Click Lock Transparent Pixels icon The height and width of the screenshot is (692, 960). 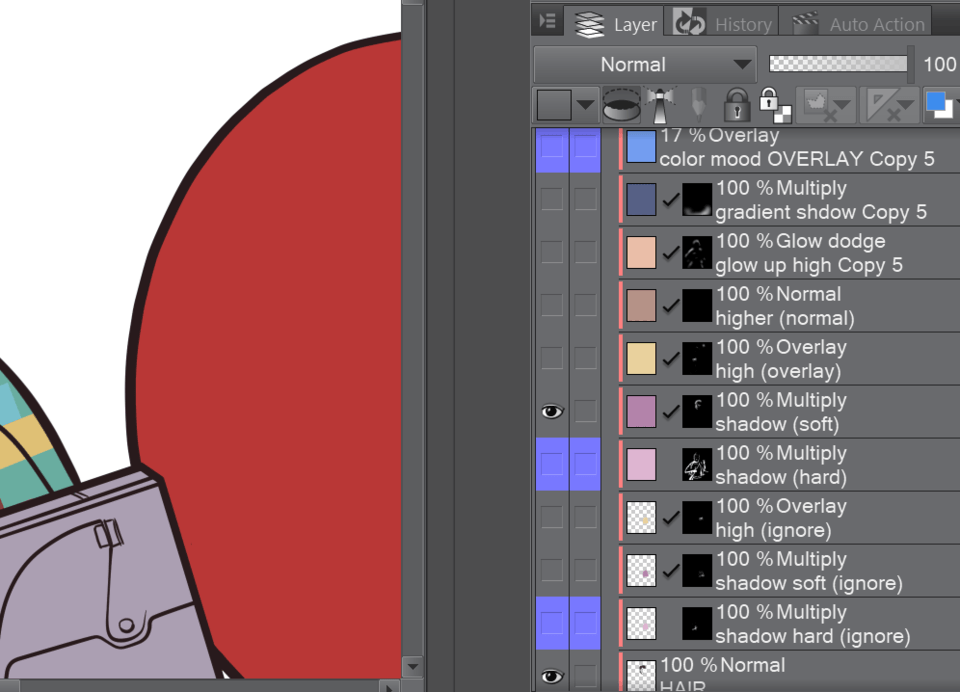[x=770, y=104]
